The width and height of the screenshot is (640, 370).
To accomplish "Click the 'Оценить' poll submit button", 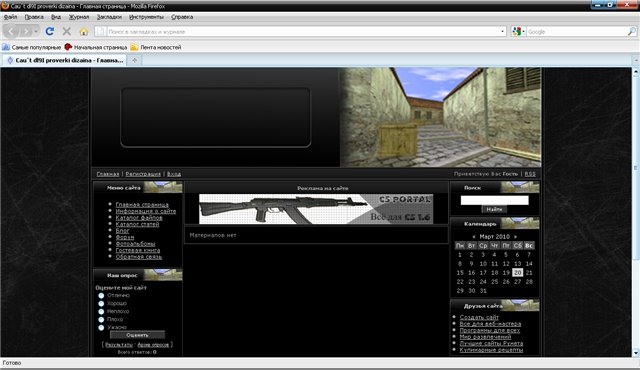I will point(138,335).
